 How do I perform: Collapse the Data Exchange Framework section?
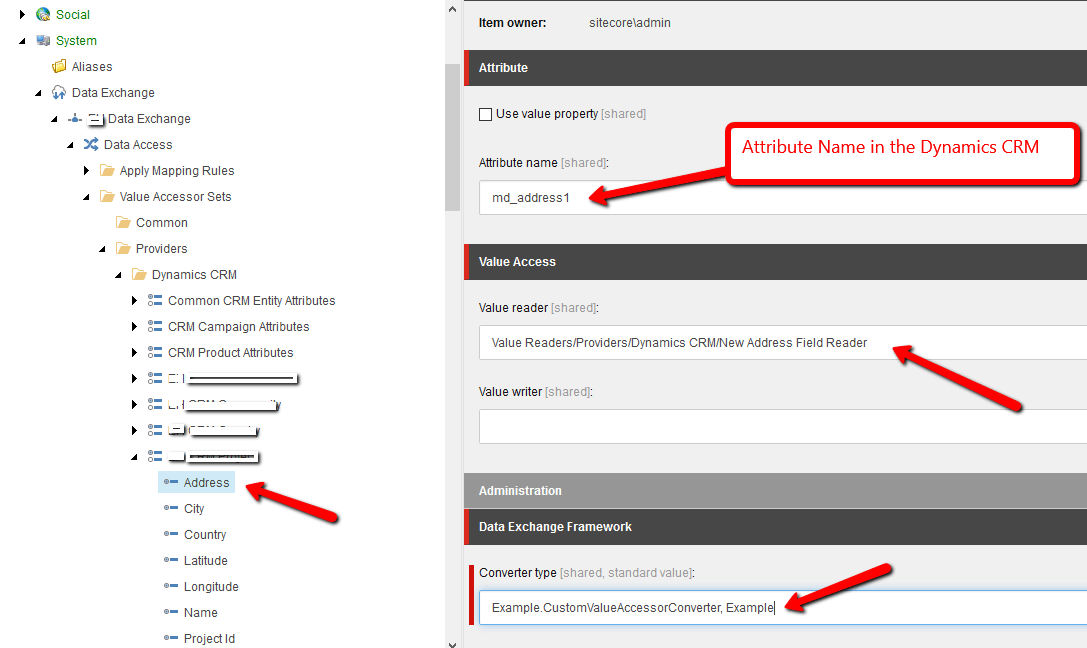pos(775,527)
